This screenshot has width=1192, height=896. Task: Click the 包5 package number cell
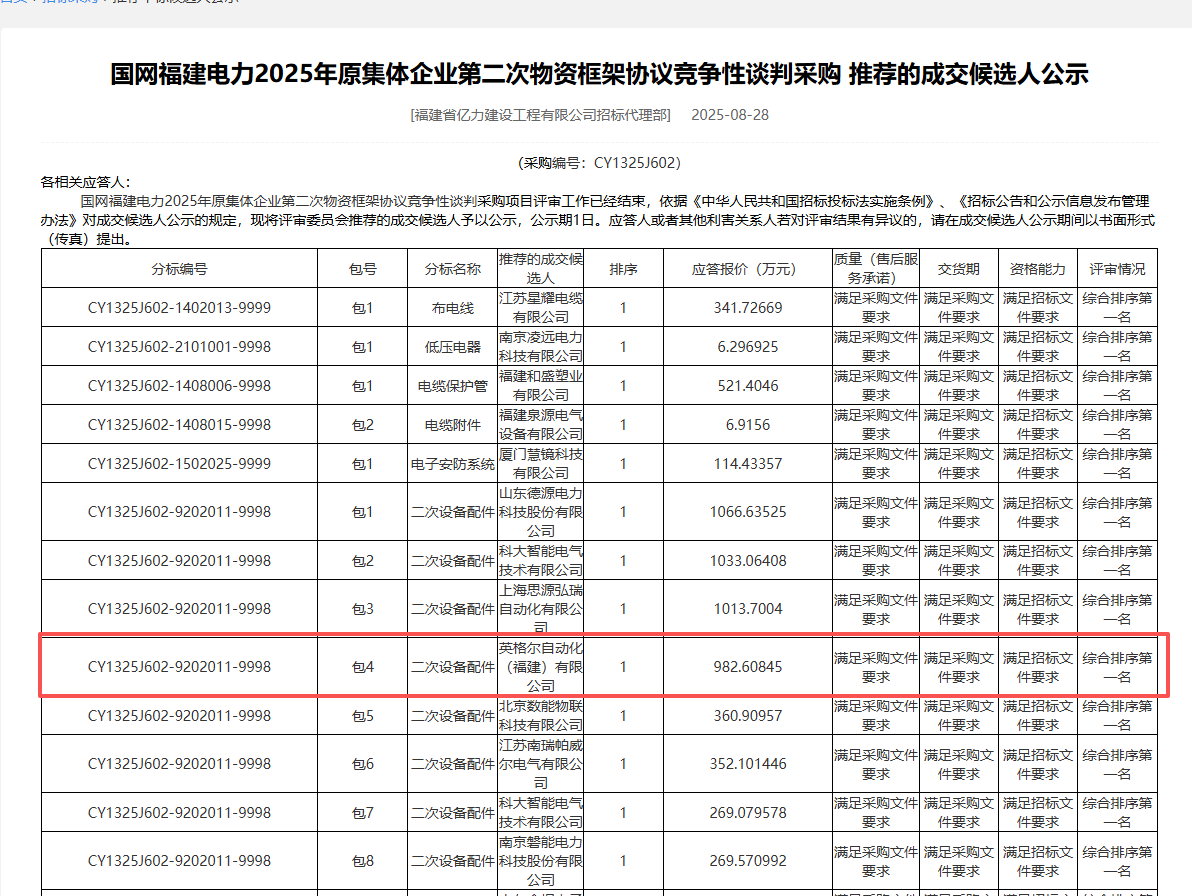click(363, 716)
